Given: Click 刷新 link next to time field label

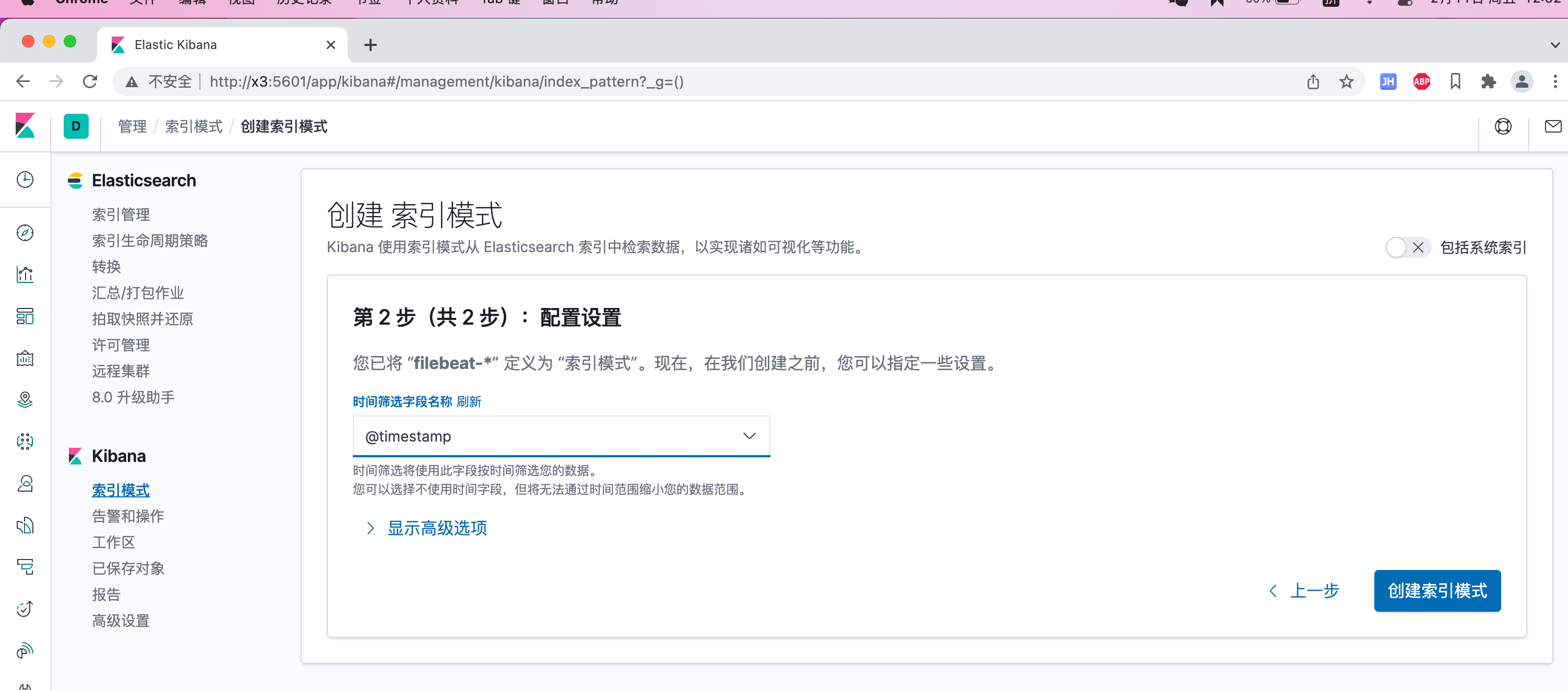Looking at the screenshot, I should click(x=469, y=401).
